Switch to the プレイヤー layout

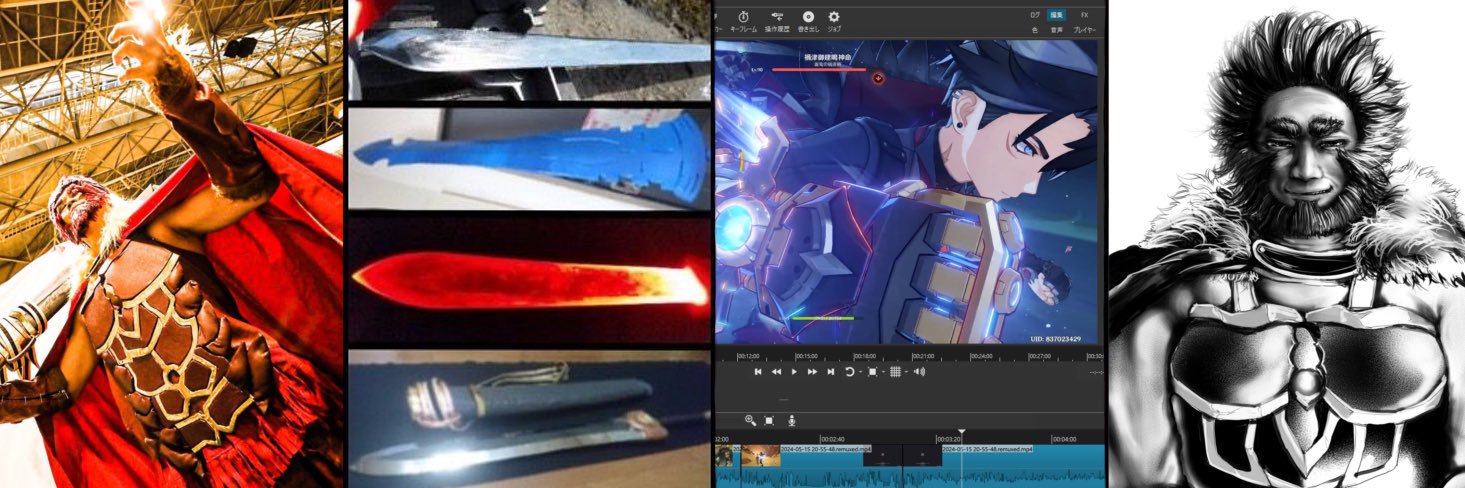[1084, 31]
